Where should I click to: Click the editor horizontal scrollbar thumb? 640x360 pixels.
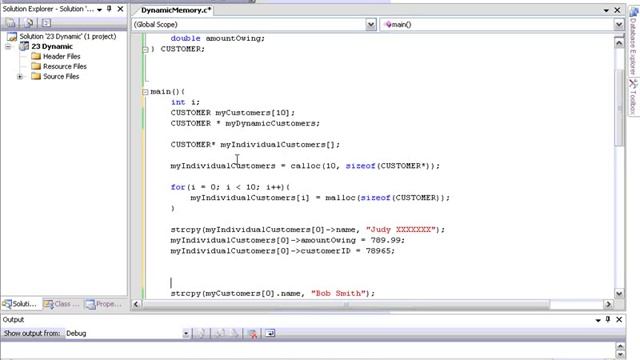coord(346,304)
